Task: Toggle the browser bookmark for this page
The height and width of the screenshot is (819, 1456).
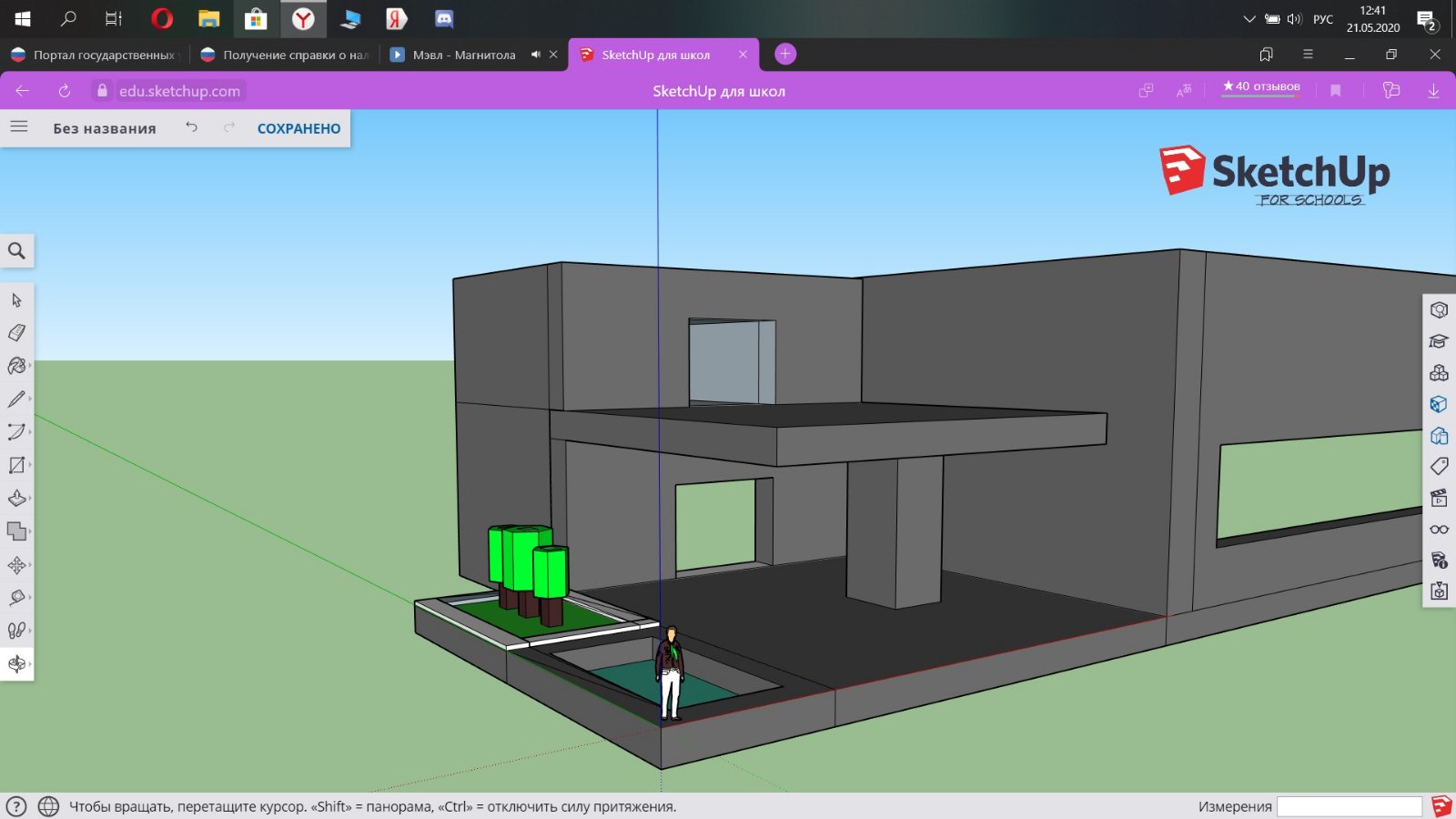Action: pos(1335,90)
